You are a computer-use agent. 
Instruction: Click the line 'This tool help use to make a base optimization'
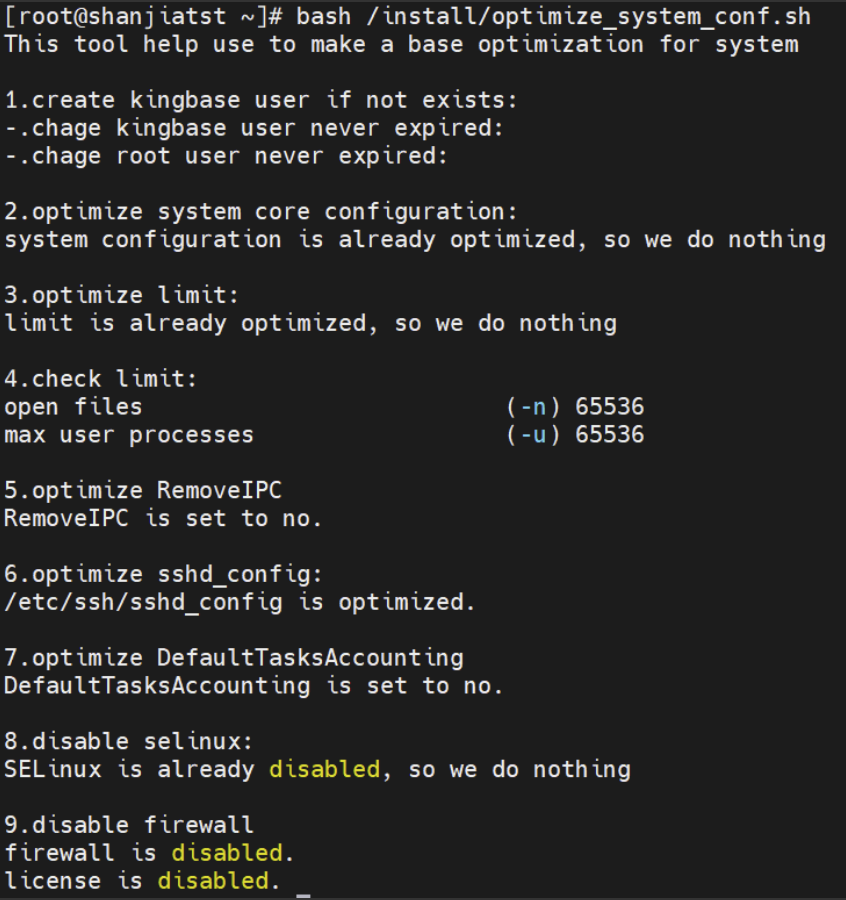pos(401,44)
